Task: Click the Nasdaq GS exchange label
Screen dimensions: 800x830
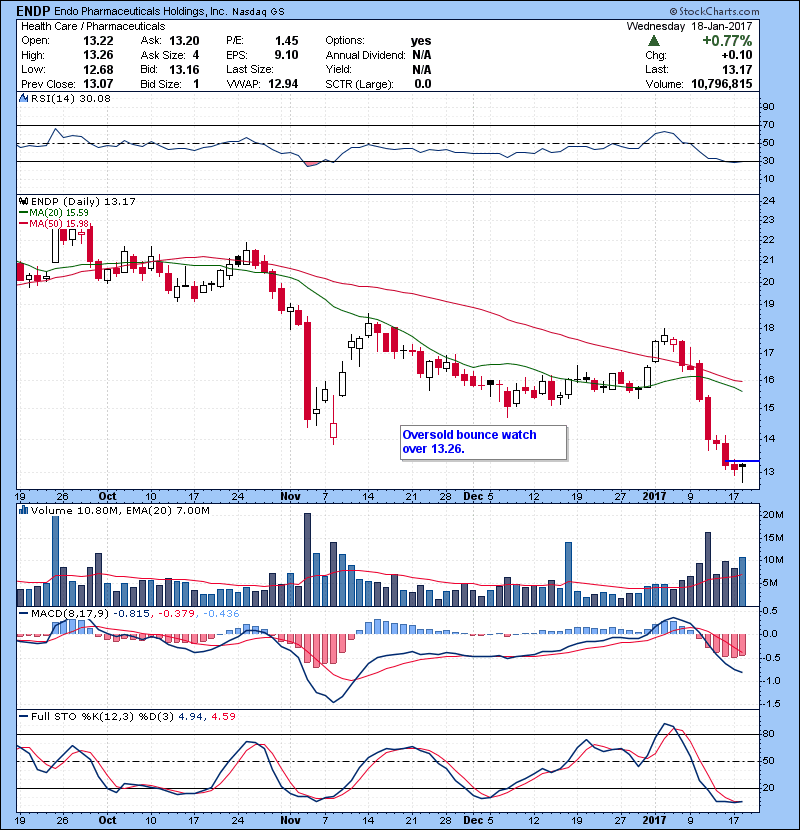Action: [x=258, y=11]
